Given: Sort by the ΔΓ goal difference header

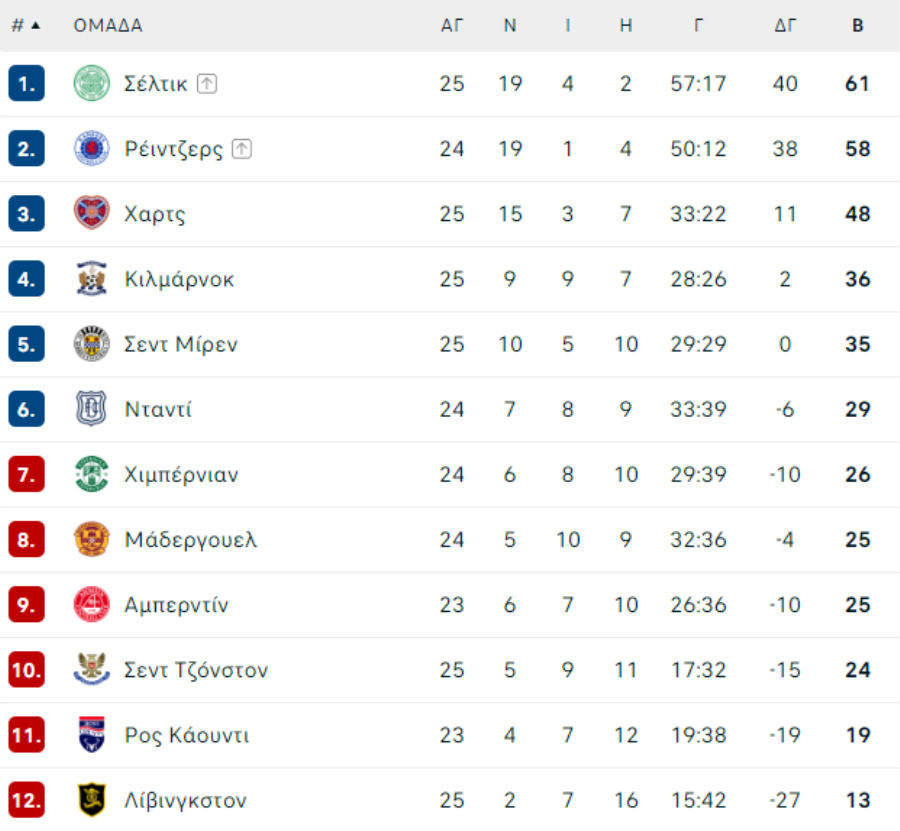Looking at the screenshot, I should pos(785,25).
